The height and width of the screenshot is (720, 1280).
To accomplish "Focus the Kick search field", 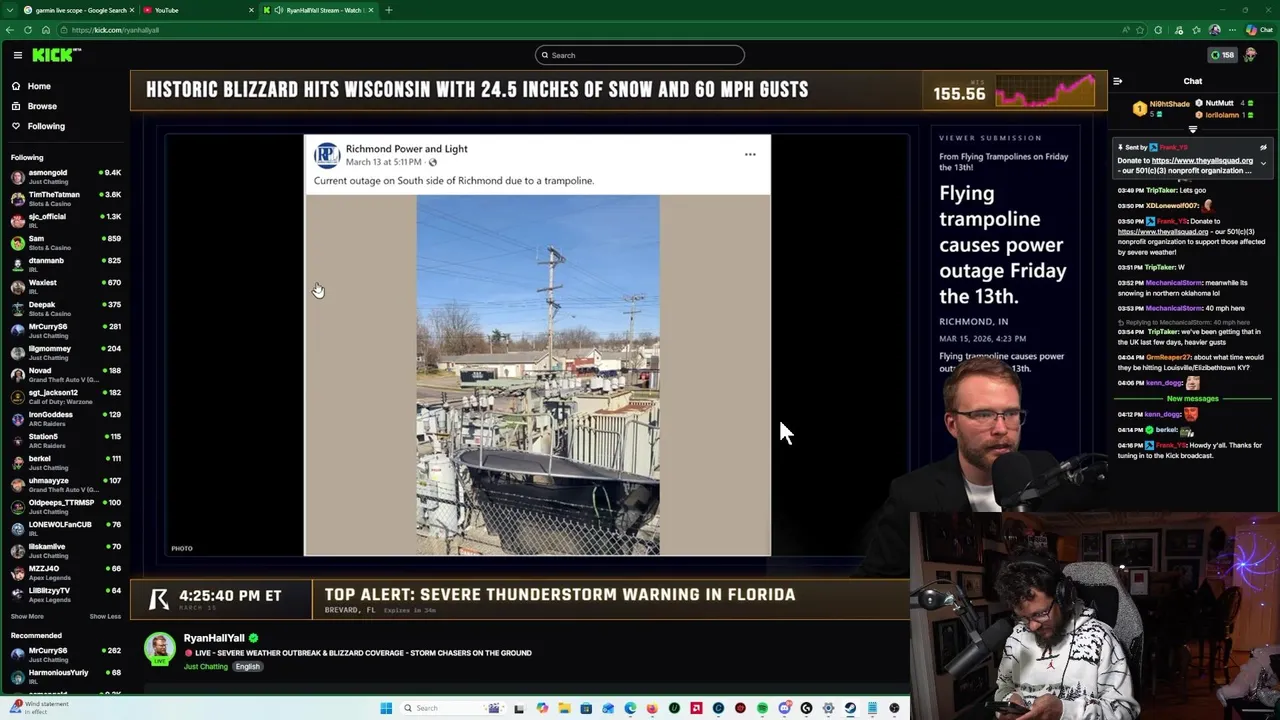I will pos(640,55).
